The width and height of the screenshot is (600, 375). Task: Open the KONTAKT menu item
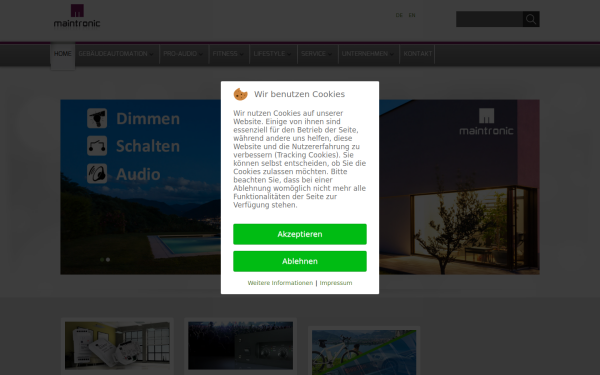pos(417,54)
